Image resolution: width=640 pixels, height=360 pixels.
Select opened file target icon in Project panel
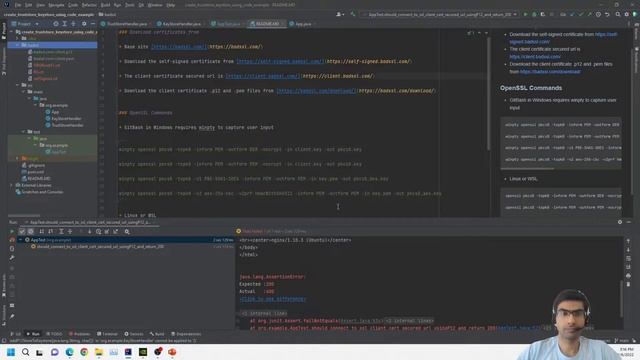[x=56, y=24]
